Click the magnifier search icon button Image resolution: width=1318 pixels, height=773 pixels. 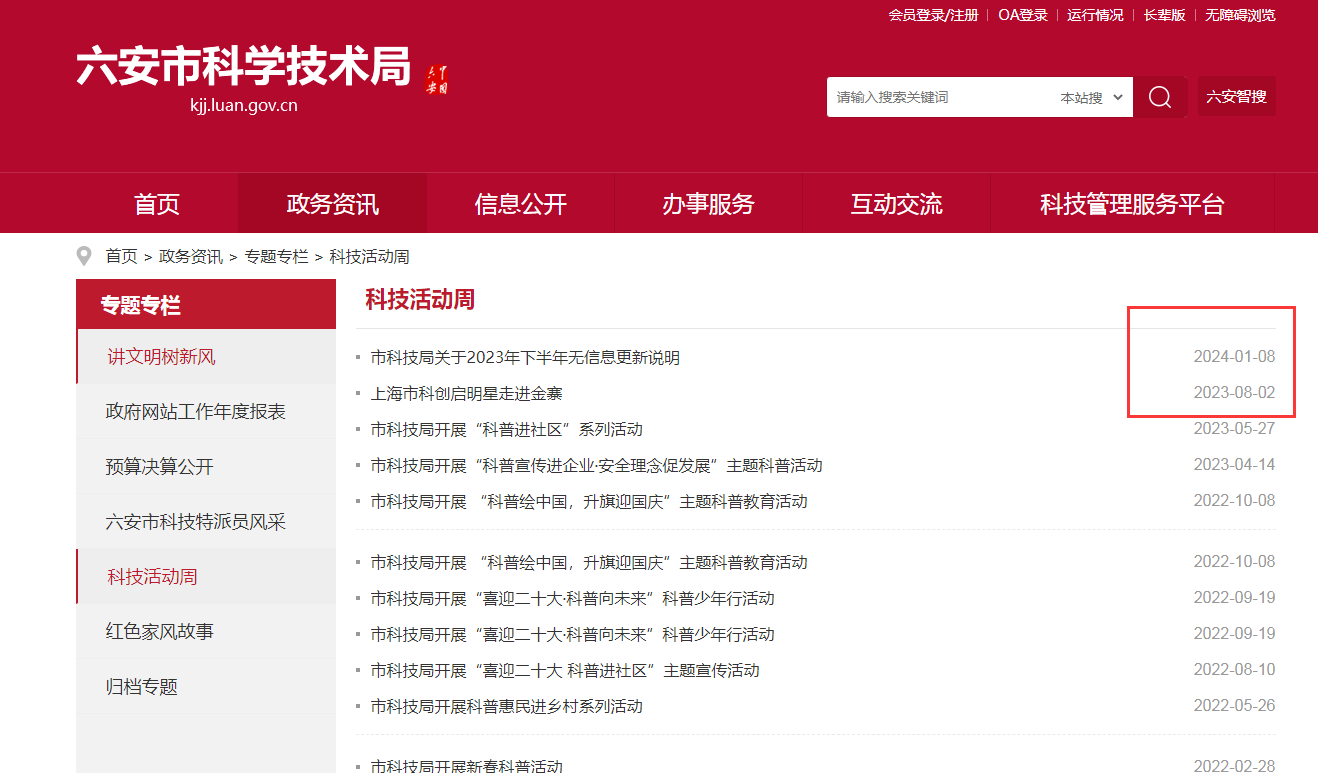(x=1160, y=97)
